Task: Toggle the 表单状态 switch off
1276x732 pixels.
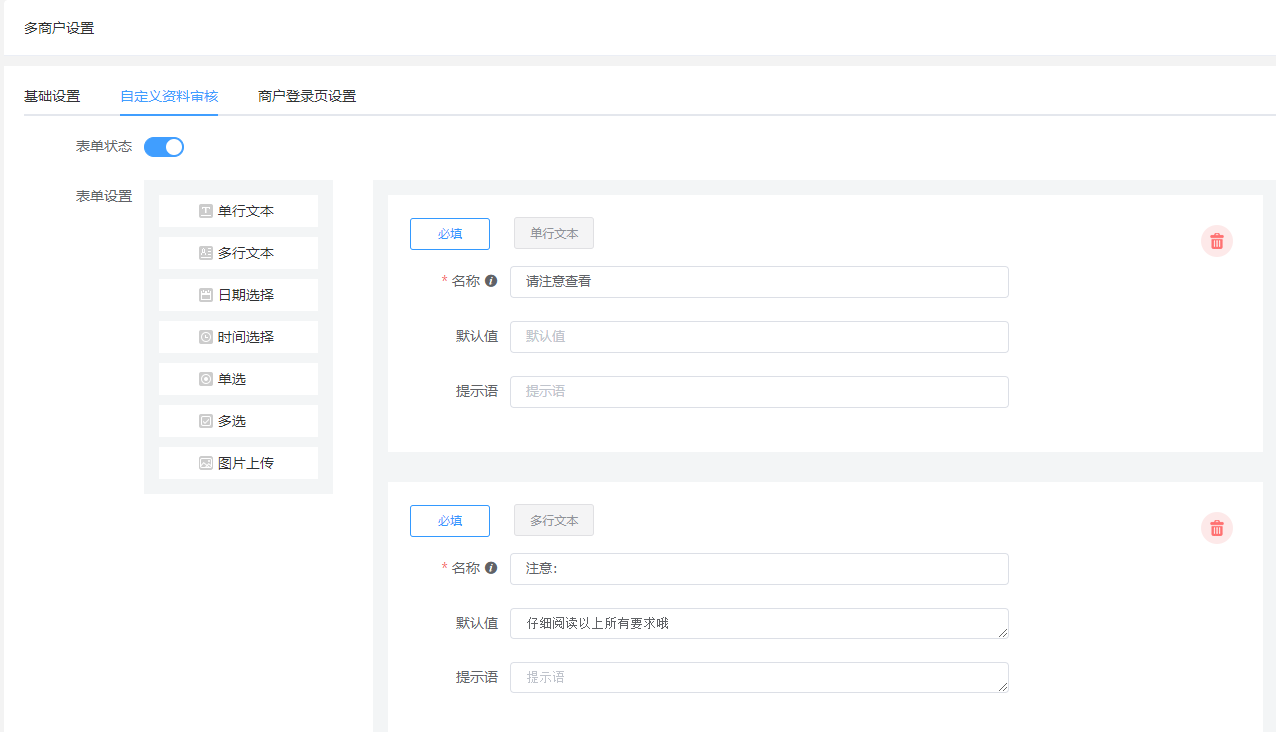Action: click(x=164, y=147)
